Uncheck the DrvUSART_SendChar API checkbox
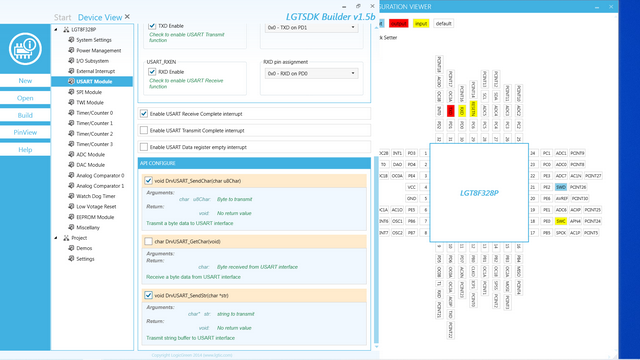The width and height of the screenshot is (640, 360). coord(149,180)
